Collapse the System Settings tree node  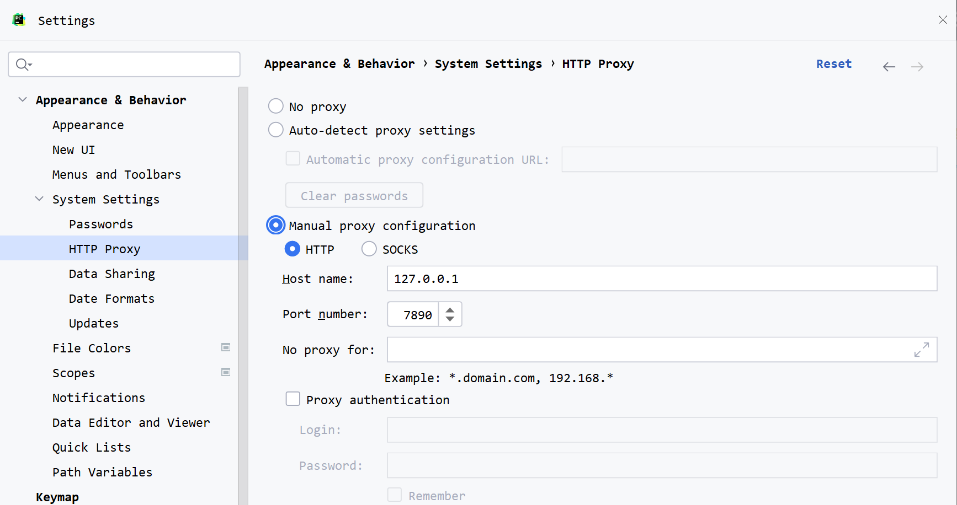click(x=39, y=198)
